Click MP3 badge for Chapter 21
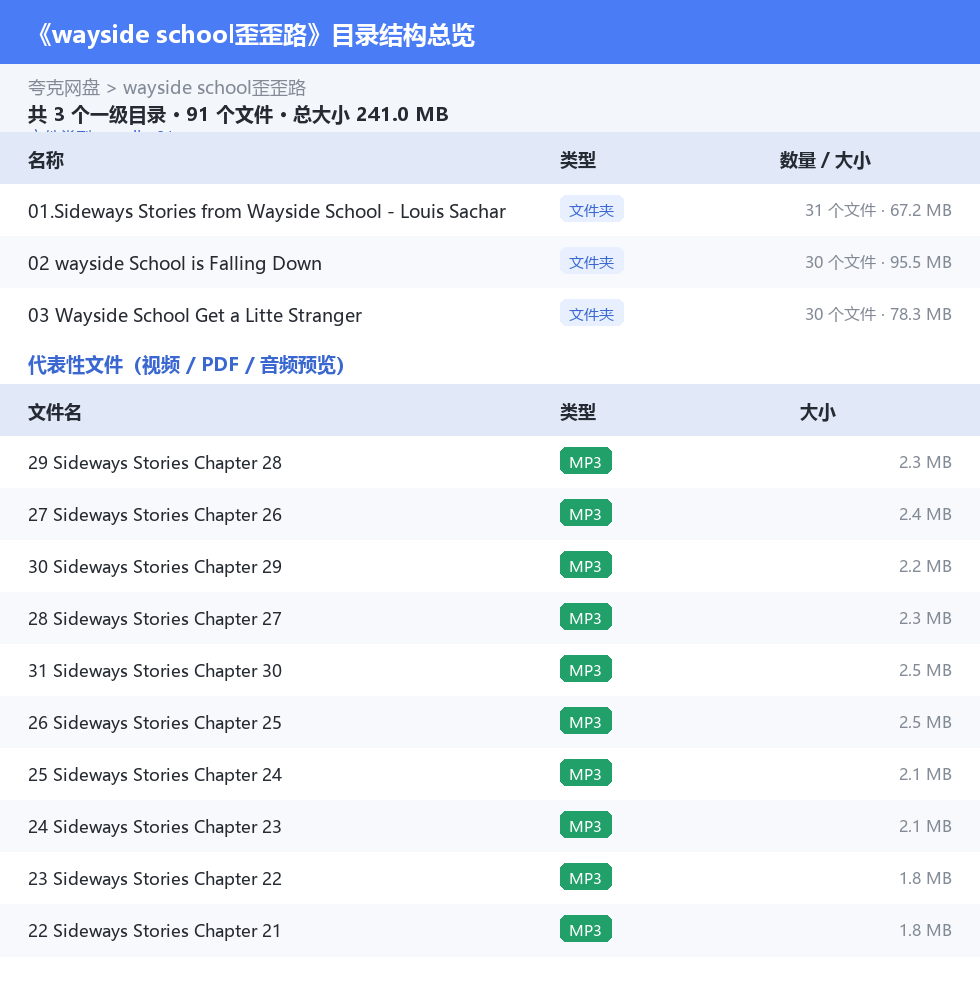 (x=585, y=929)
